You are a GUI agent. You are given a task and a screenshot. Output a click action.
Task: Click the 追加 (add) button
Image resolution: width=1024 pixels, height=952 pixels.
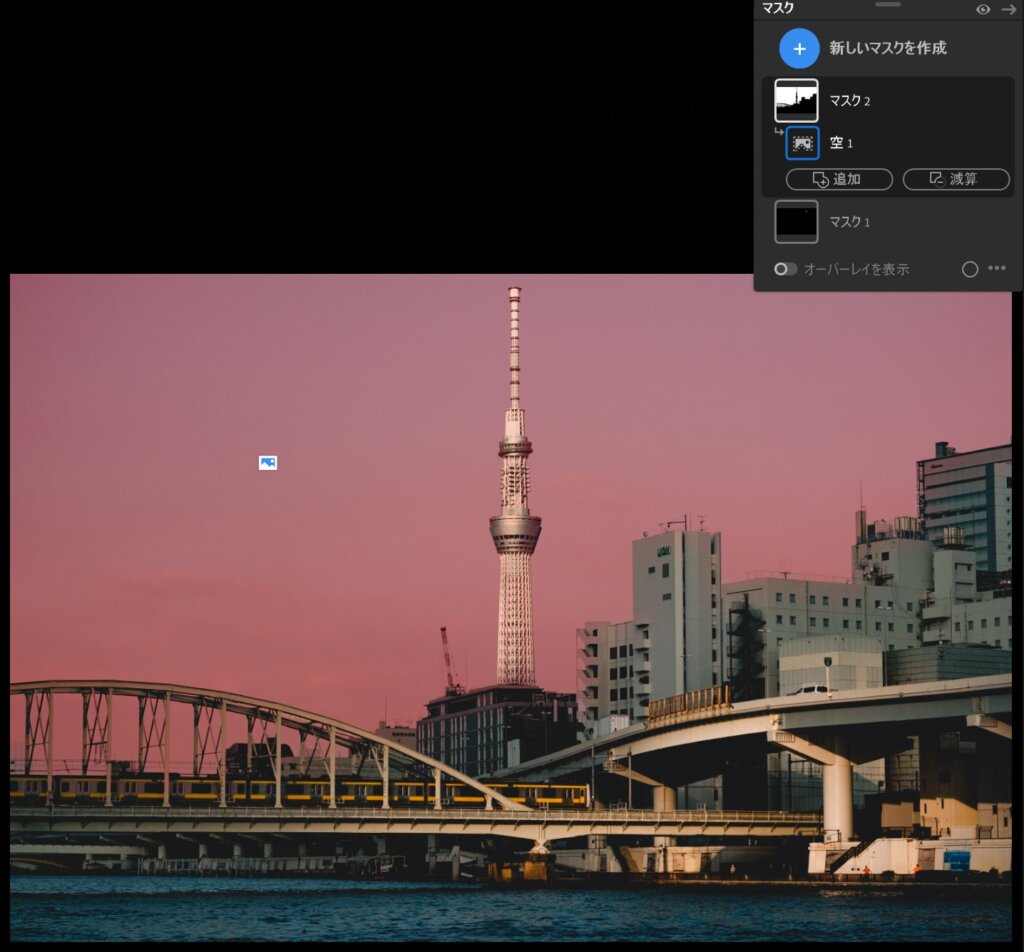[x=839, y=179]
